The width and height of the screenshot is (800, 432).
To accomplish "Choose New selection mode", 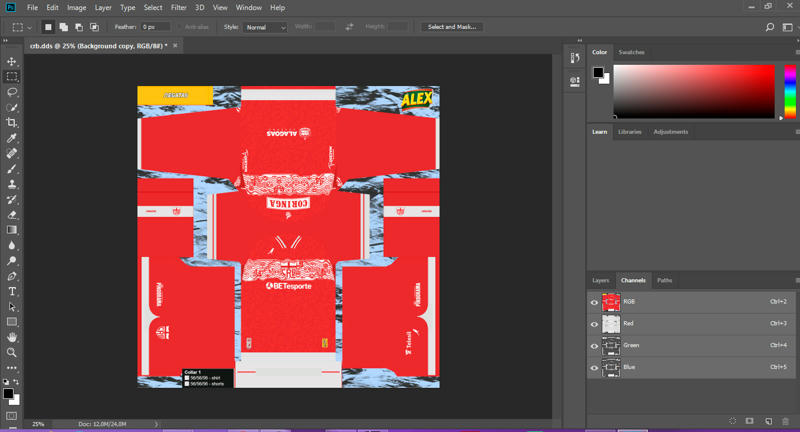I will click(48, 27).
